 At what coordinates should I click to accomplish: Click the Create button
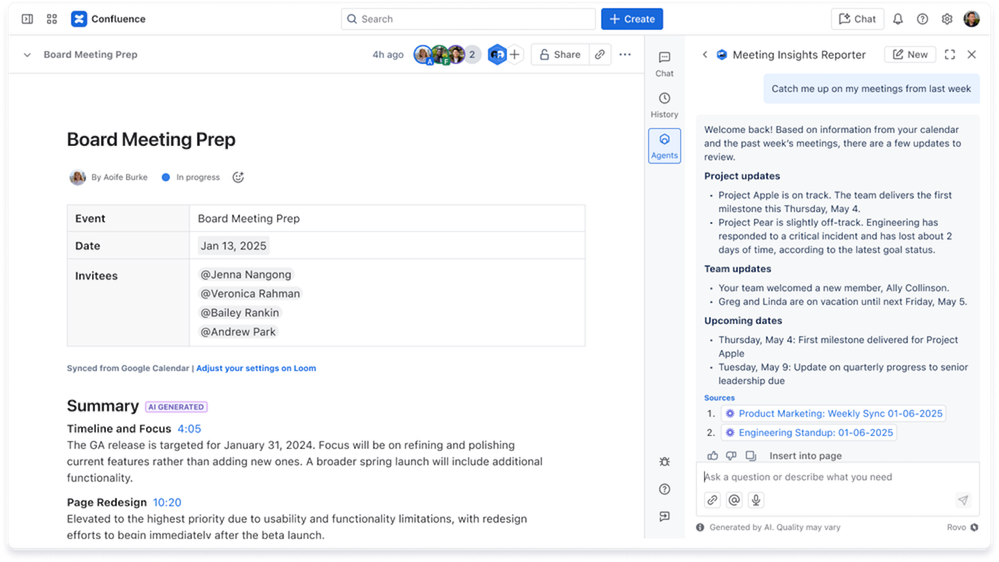[x=632, y=19]
